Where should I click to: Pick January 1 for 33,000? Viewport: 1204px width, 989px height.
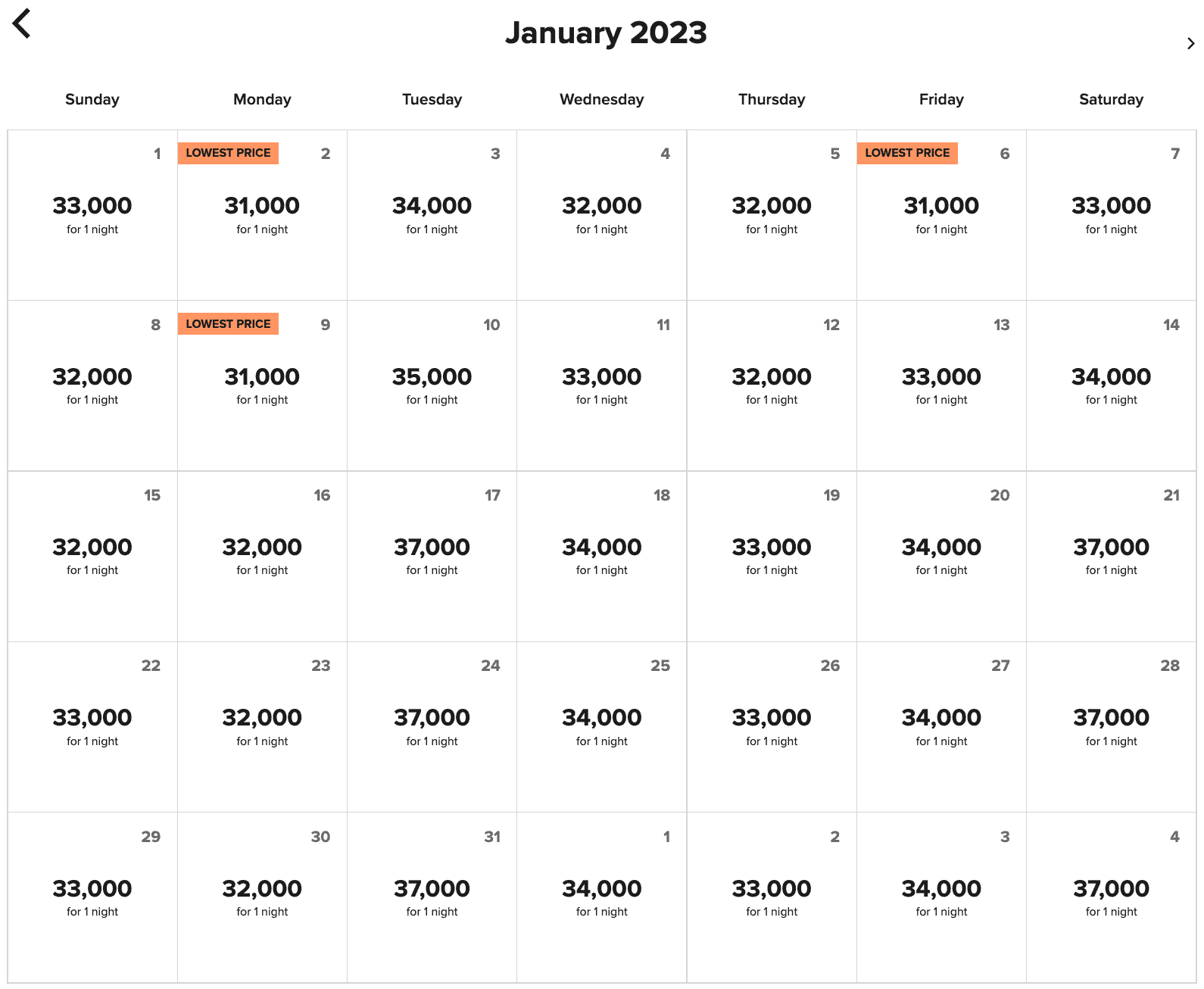pos(92,214)
